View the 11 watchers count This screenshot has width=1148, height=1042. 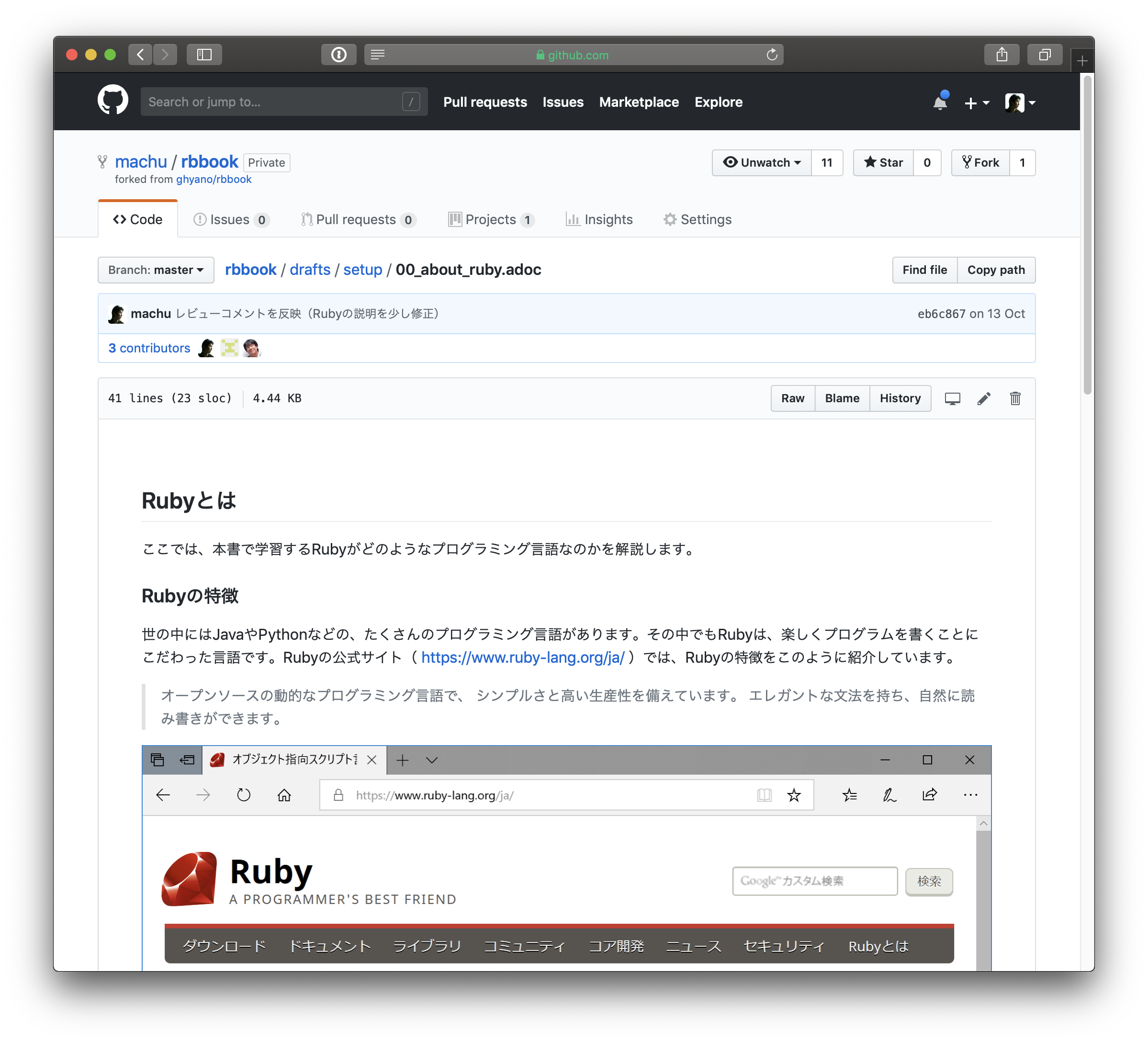click(x=827, y=163)
